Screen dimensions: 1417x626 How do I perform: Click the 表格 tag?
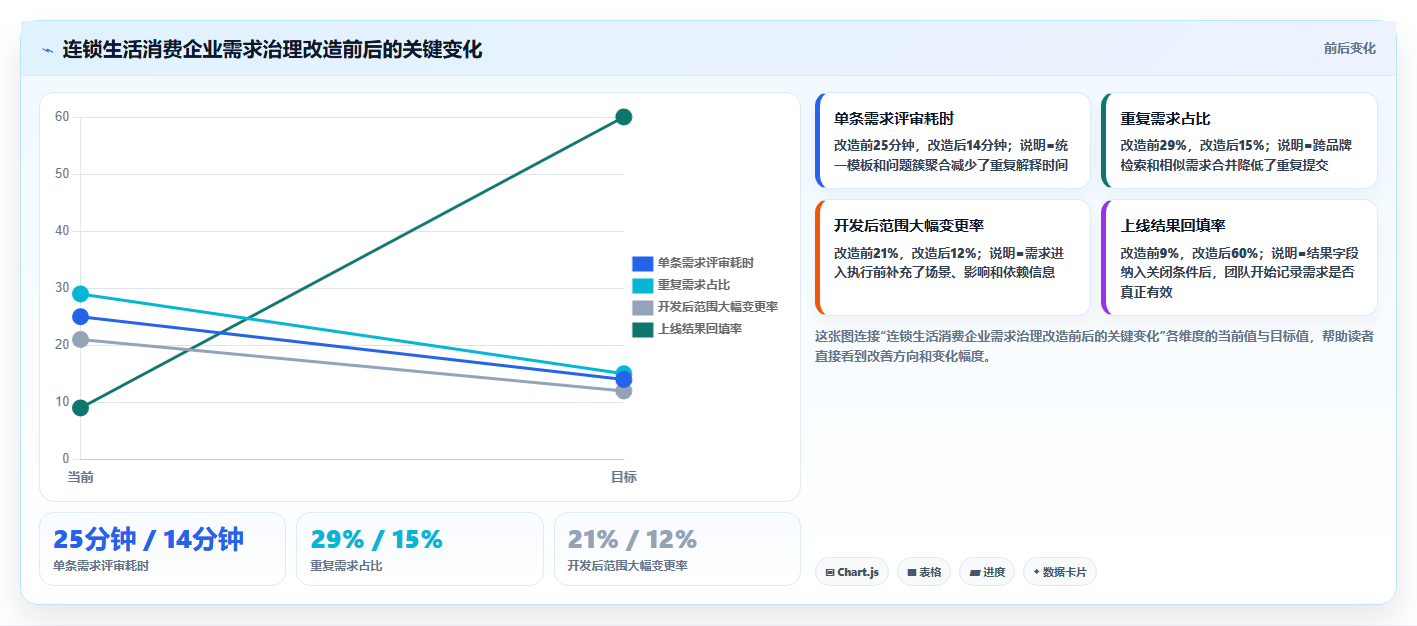tap(924, 572)
